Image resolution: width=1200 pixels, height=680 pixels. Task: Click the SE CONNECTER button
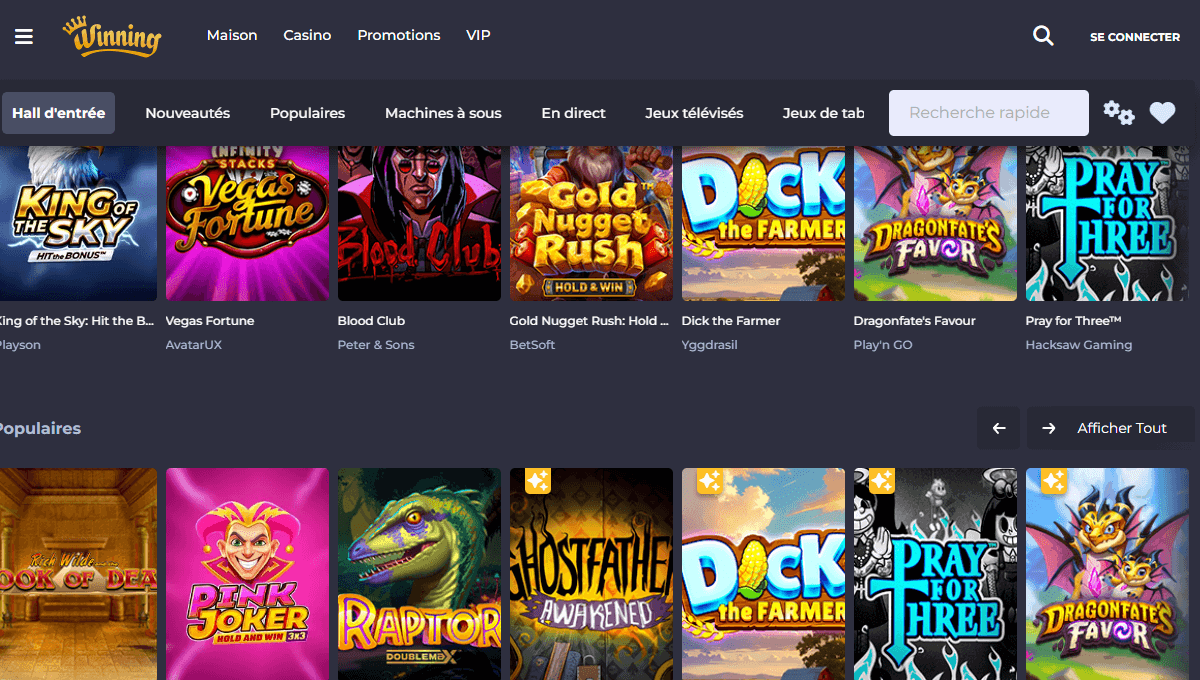(x=1134, y=37)
